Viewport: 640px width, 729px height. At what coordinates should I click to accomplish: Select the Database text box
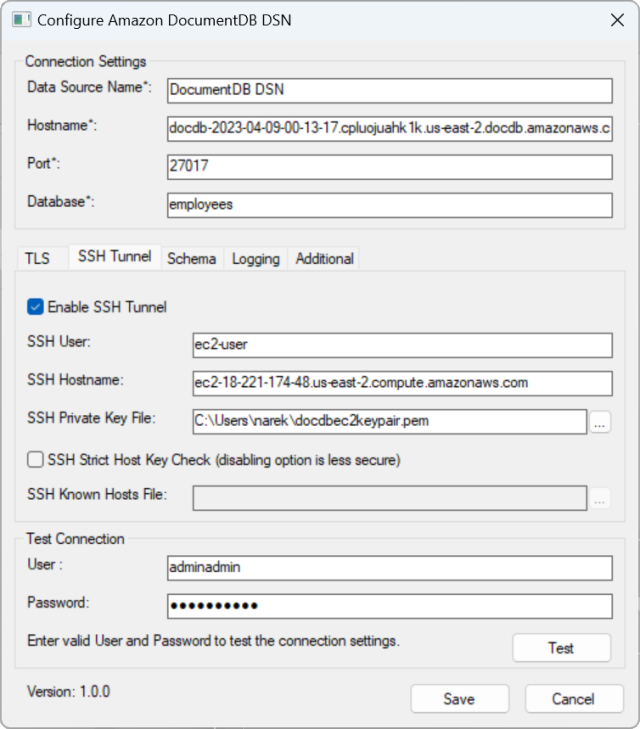pos(389,204)
